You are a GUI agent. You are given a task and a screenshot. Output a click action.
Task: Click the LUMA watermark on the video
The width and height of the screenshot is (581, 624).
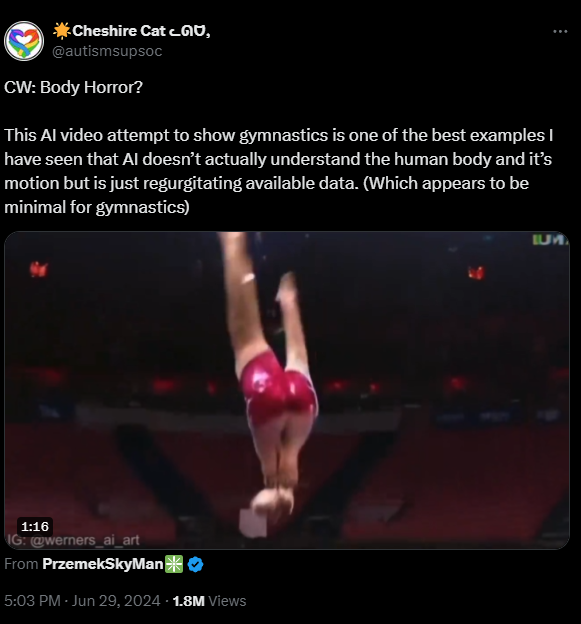(550, 240)
